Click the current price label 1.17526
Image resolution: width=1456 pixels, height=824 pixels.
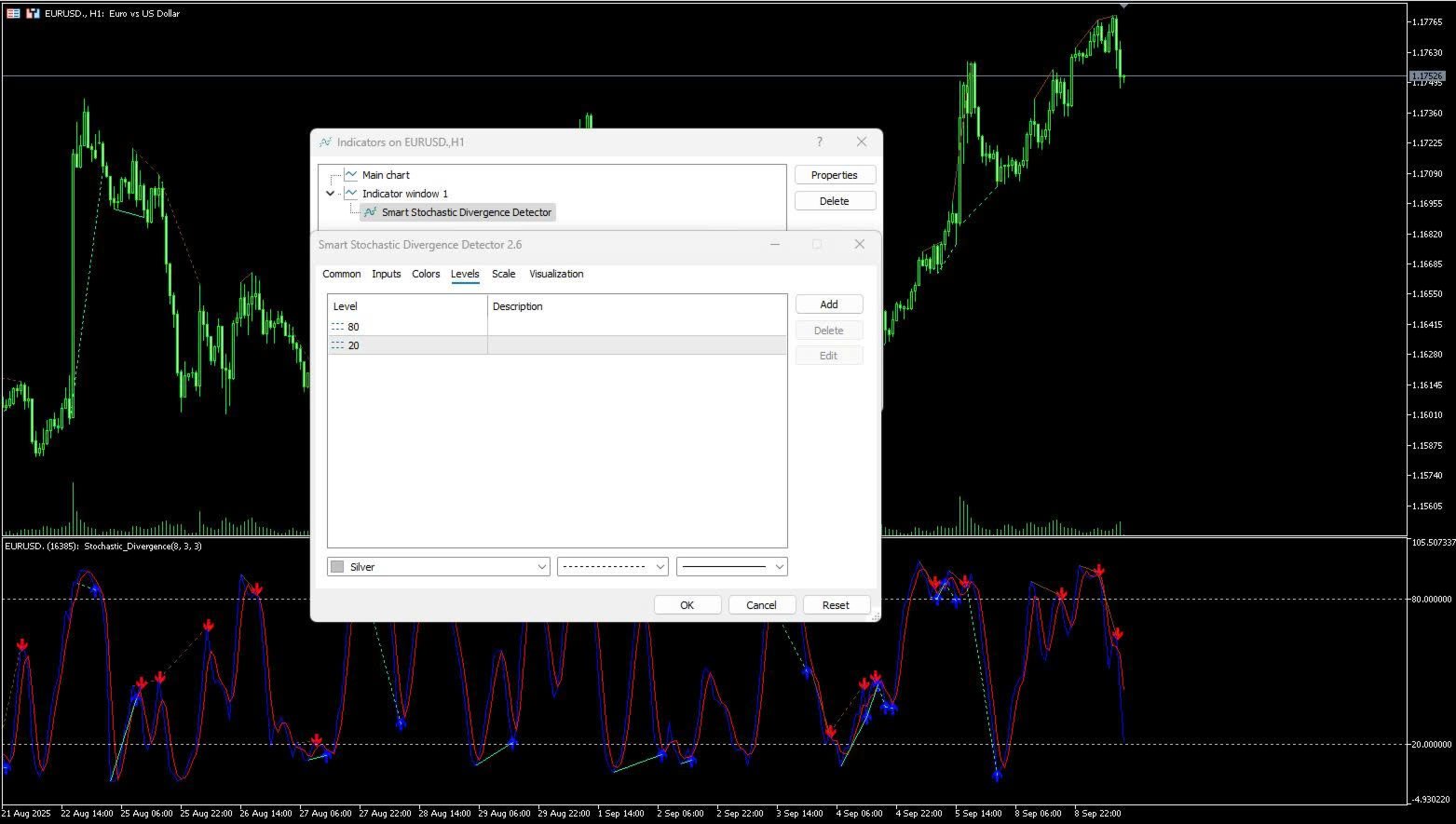(x=1427, y=76)
